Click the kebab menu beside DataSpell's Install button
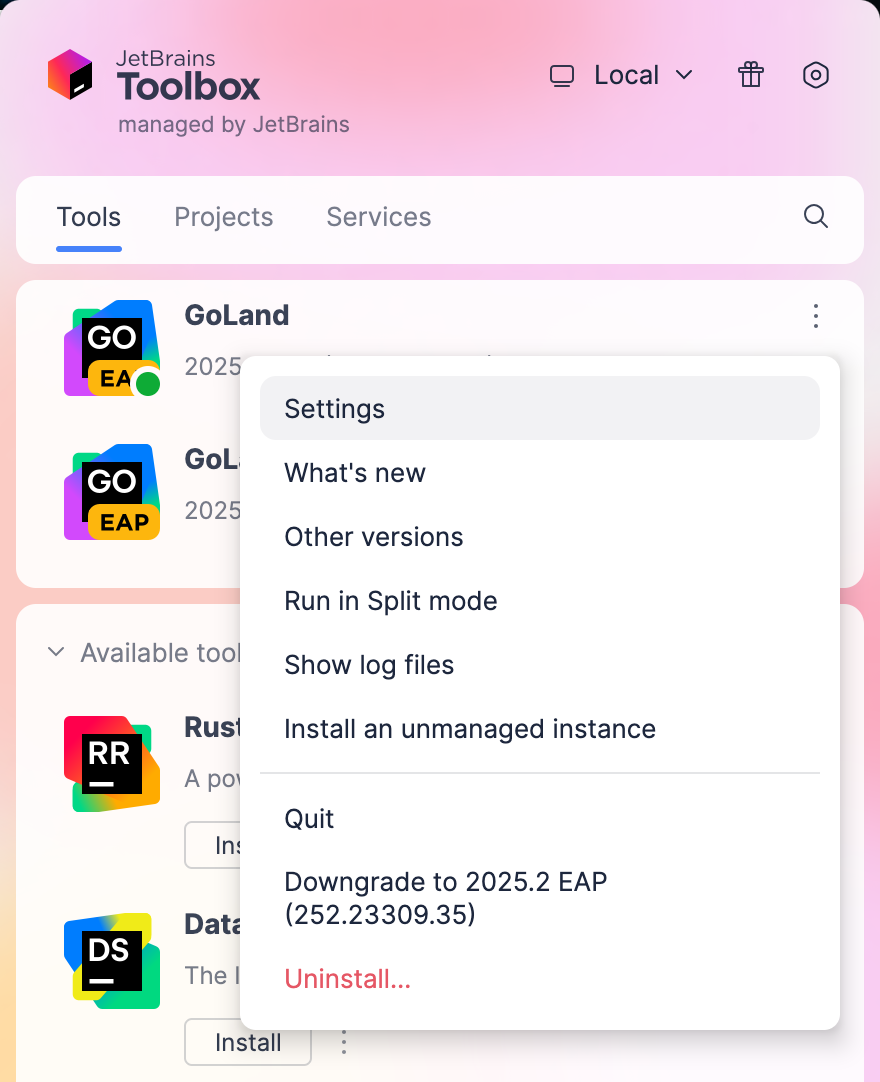Screen dimensions: 880x1082 tap(344, 1042)
